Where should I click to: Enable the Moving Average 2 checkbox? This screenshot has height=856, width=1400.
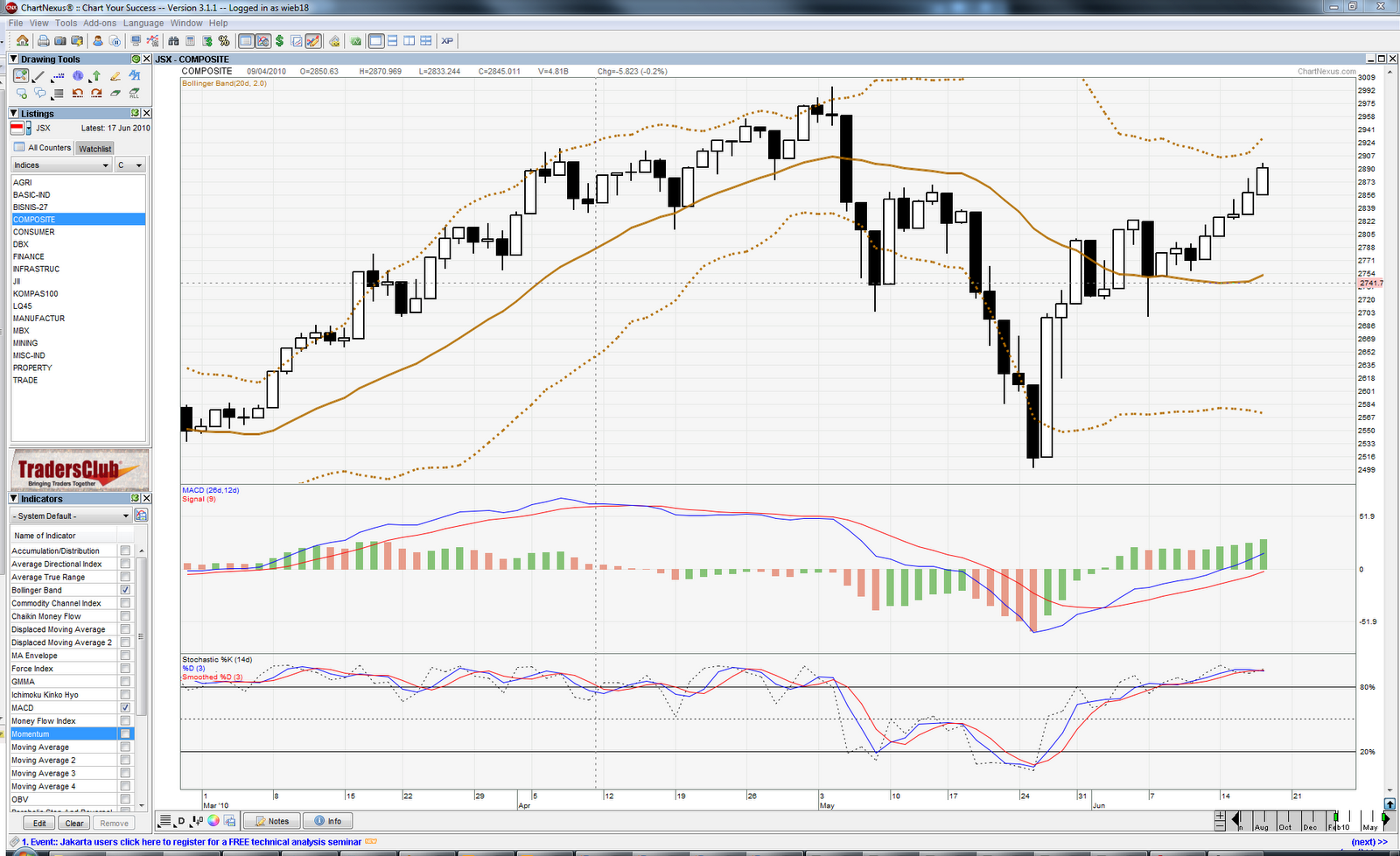coord(125,760)
